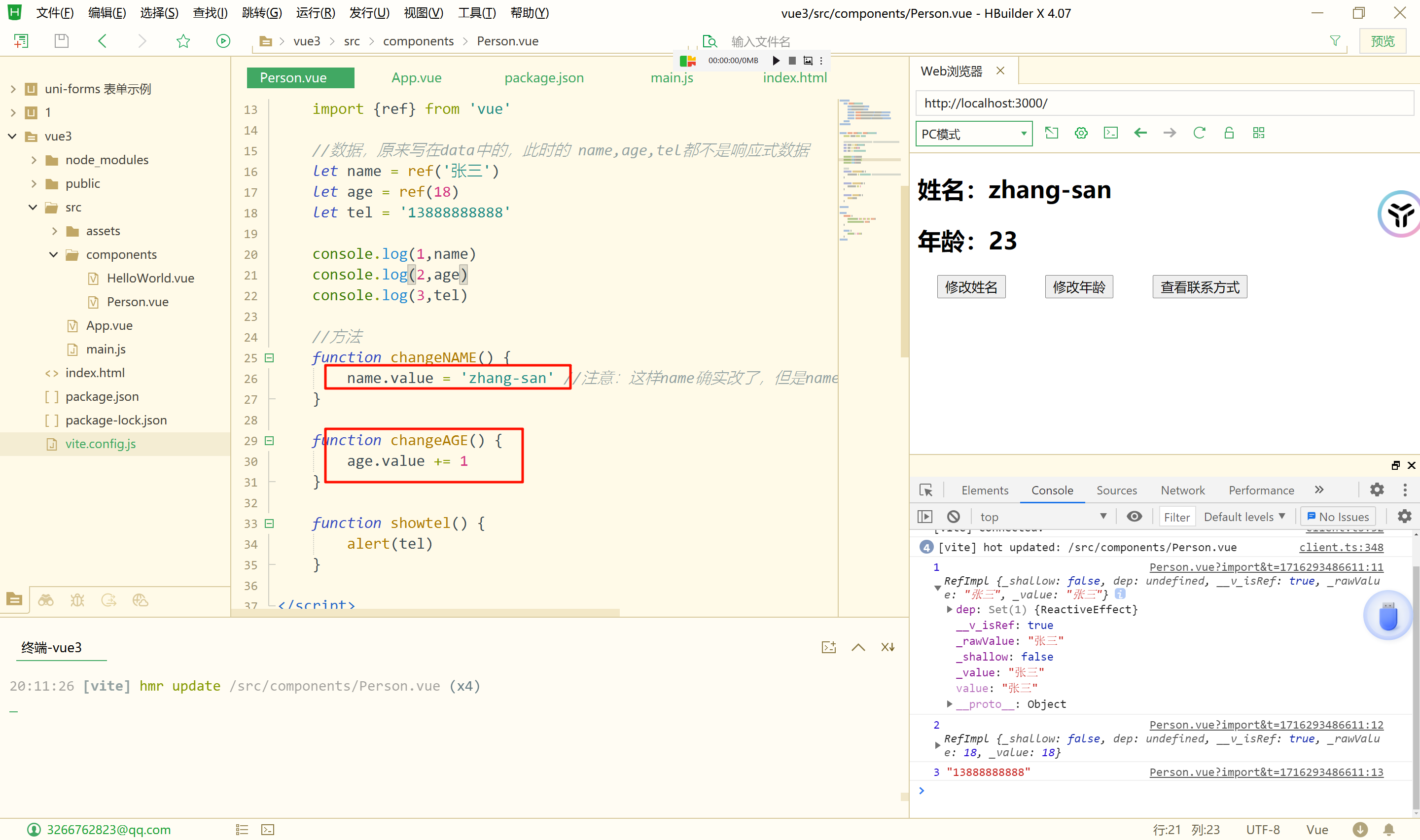Click the browser refresh icon

[1199, 133]
